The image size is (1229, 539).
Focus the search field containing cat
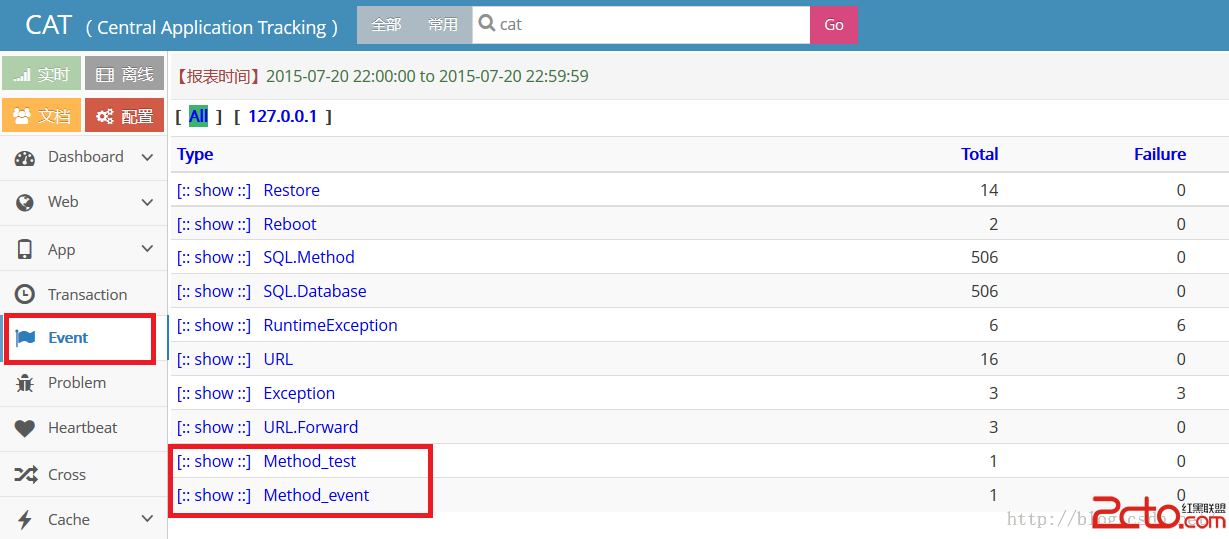(641, 25)
